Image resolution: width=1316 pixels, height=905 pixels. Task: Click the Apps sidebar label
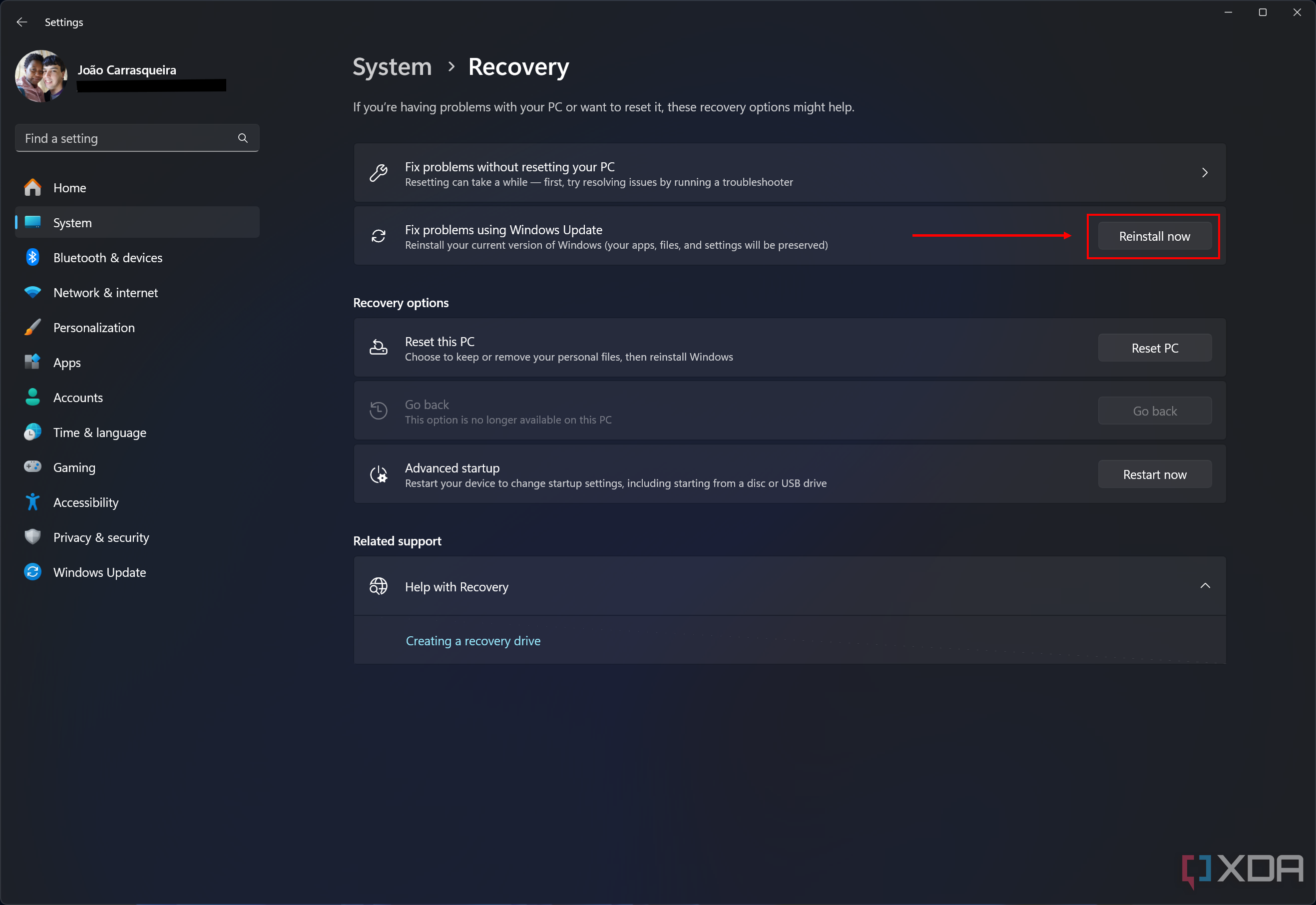tap(67, 363)
